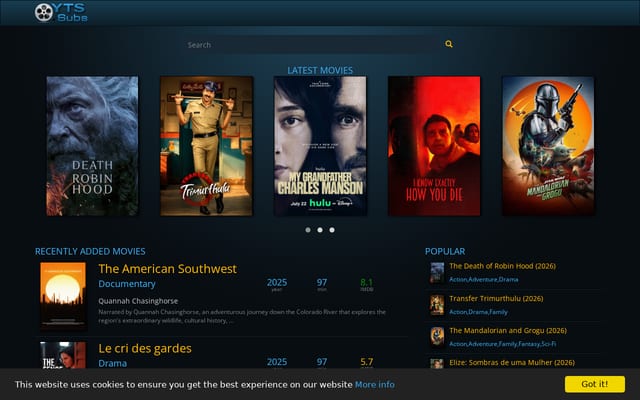Click the POPULAR section heading

tap(445, 251)
